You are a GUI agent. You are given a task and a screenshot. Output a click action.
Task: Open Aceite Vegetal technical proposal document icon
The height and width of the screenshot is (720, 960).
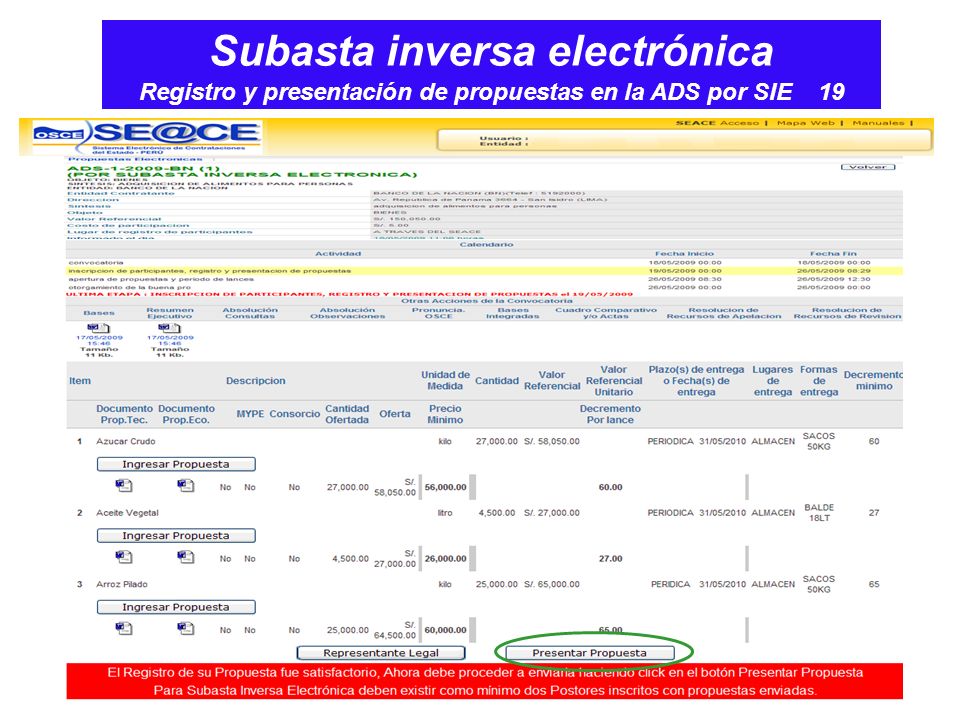click(x=124, y=557)
